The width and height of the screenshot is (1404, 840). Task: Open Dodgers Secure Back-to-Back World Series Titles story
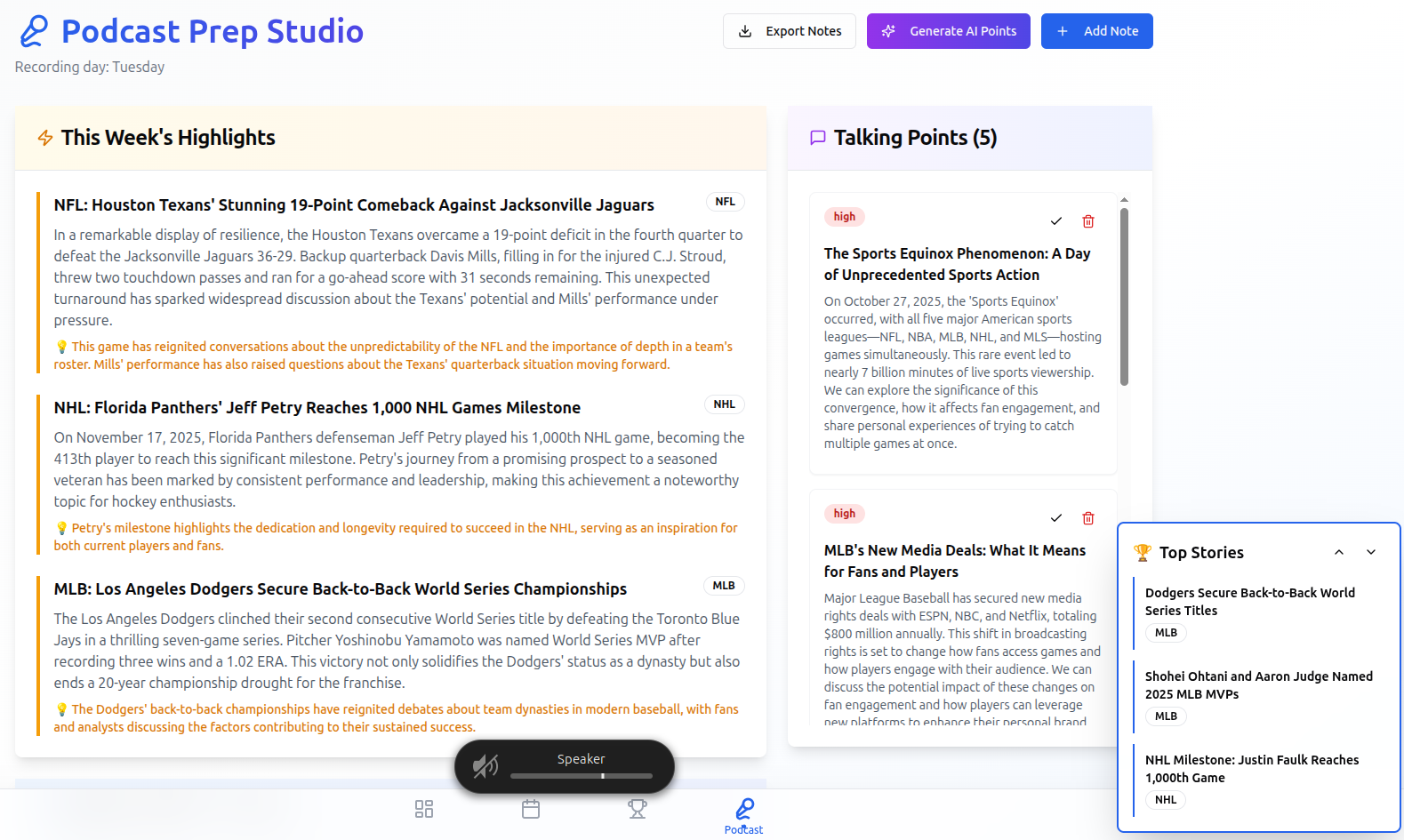click(1250, 602)
